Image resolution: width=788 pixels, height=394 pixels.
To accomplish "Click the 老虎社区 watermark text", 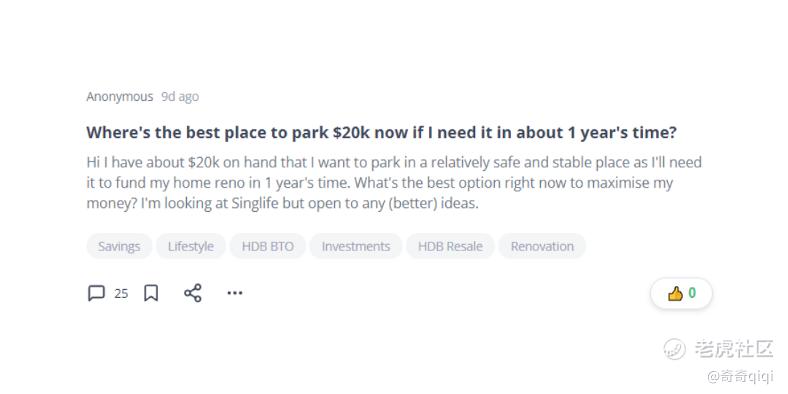I will pyautogui.click(x=734, y=348).
